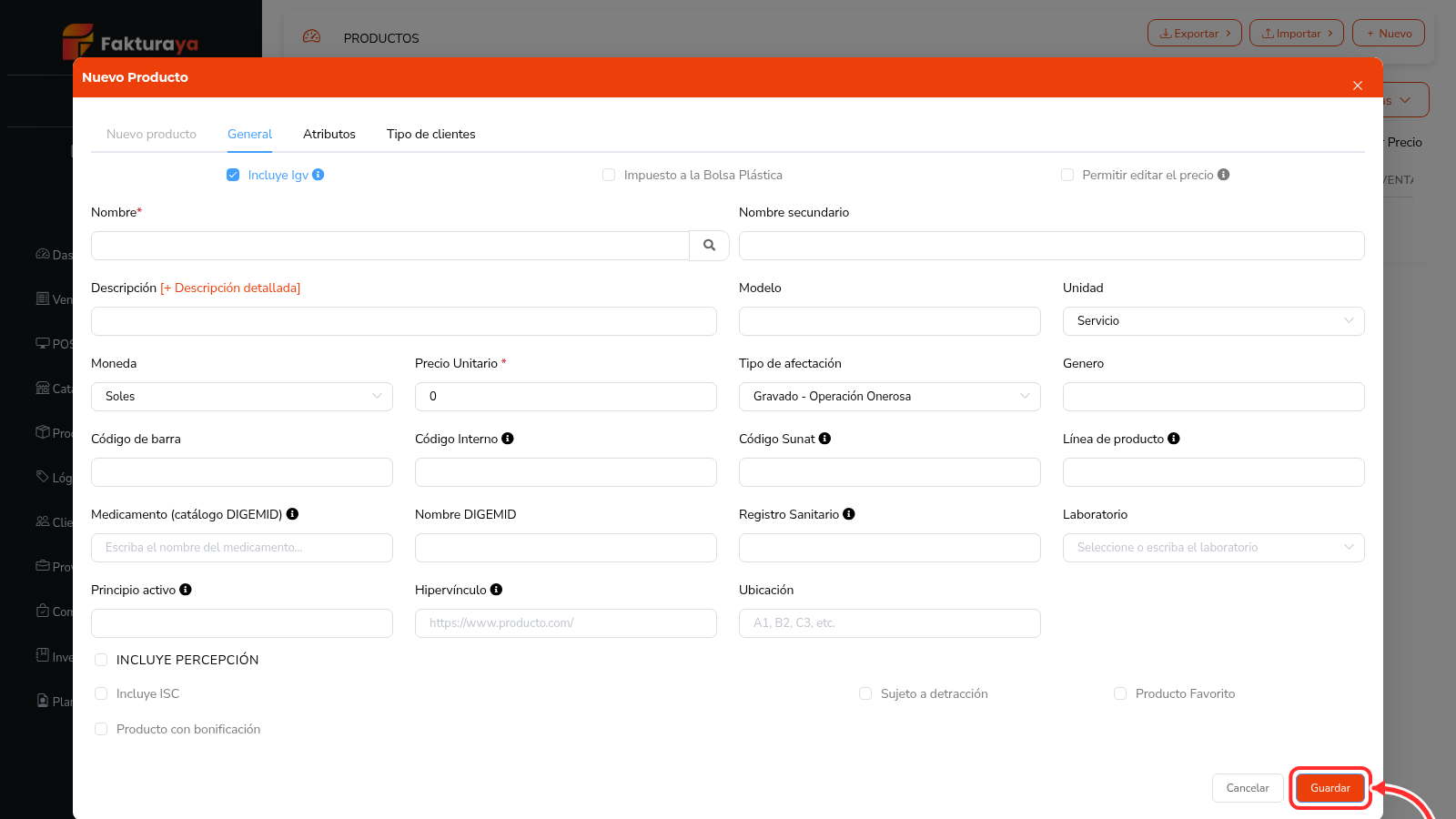1456x819 pixels.
Task: Click the Compras bag icon in the sidebar
Action: coord(43,611)
